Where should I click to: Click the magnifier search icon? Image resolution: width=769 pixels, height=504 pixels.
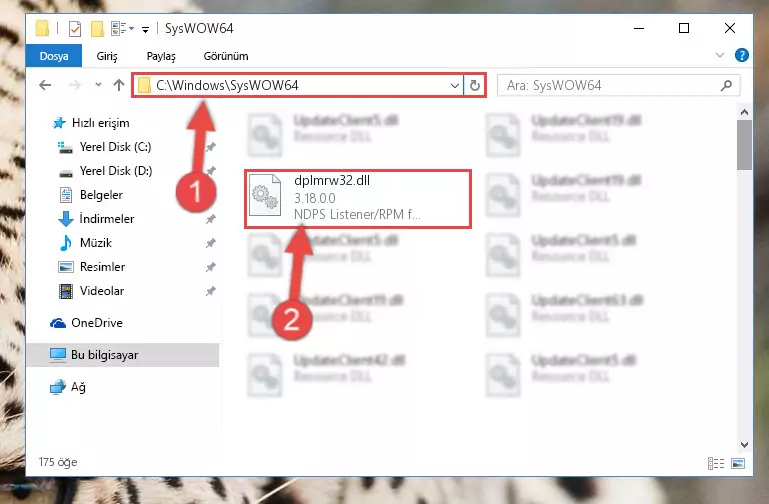point(726,85)
